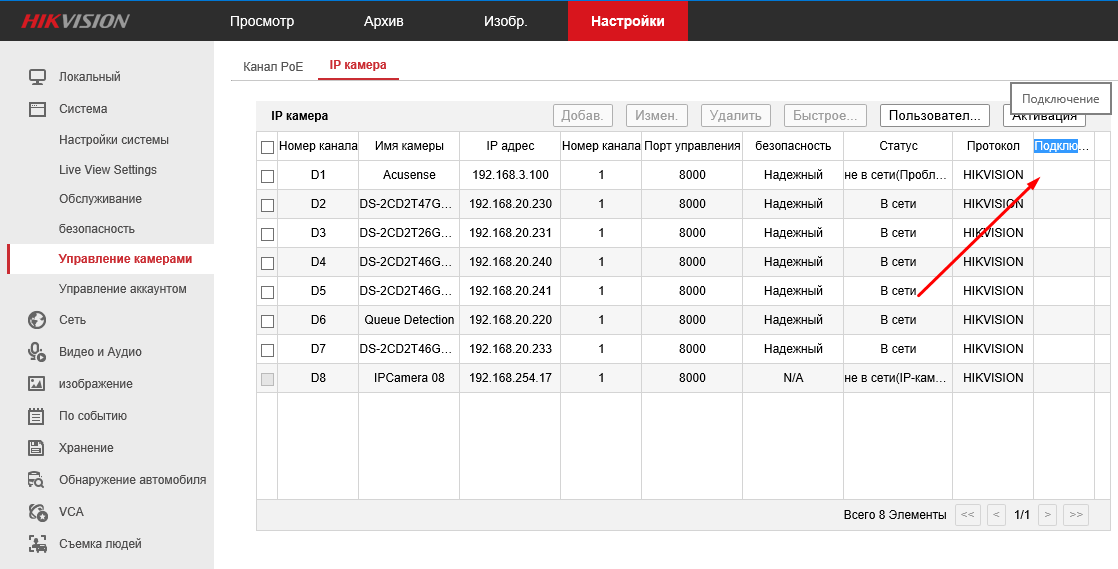1118x569 pixels.
Task: Sort by the Статус column header
Action: [897, 146]
